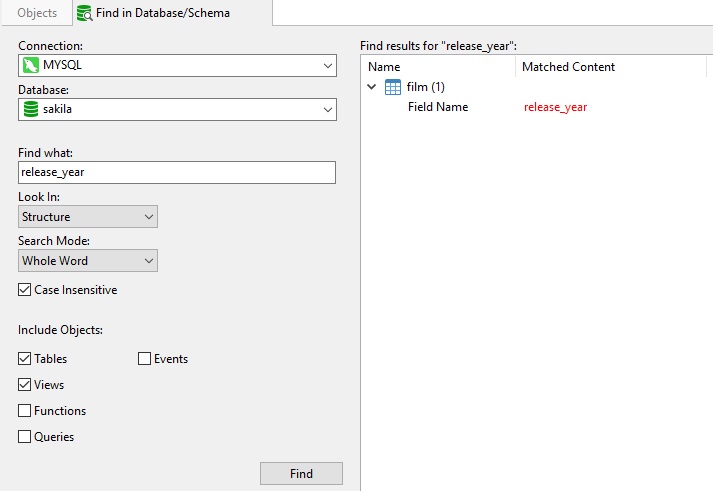Open the Database dropdown showing sakila
Viewport: 713px width, 491px height.
[177, 110]
